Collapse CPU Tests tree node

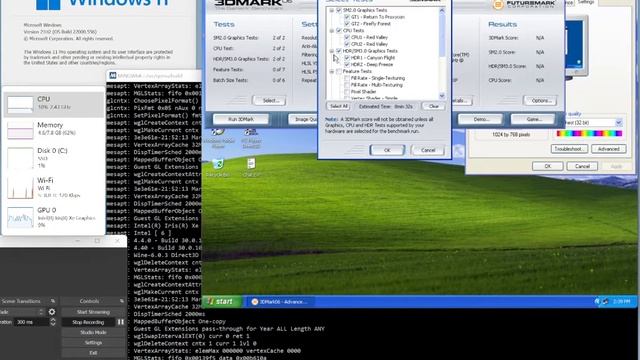point(332,31)
